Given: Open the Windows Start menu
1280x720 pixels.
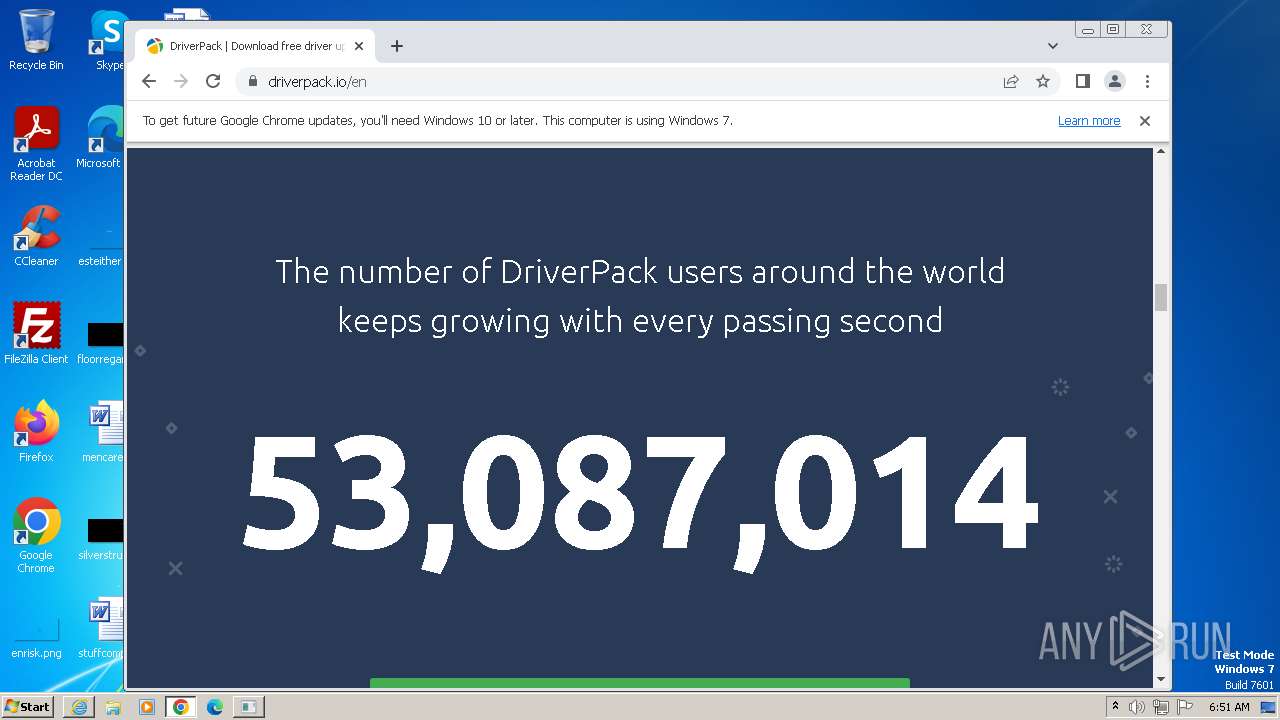Looking at the screenshot, I should coord(27,707).
